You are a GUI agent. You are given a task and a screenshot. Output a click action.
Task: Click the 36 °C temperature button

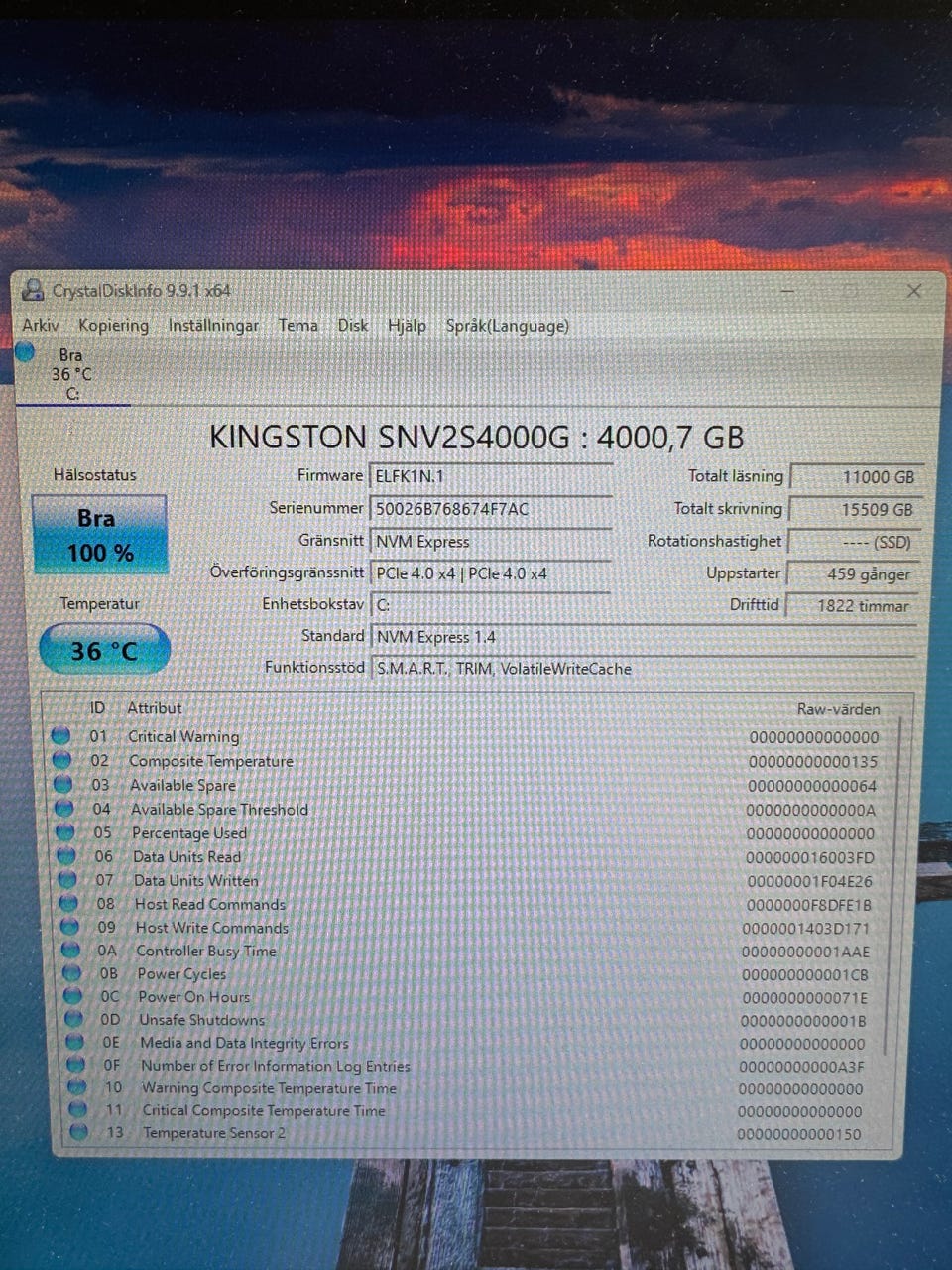pos(104,650)
